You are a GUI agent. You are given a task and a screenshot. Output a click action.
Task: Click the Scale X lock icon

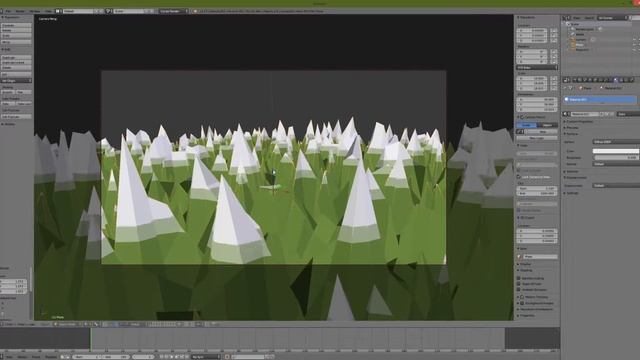click(553, 78)
